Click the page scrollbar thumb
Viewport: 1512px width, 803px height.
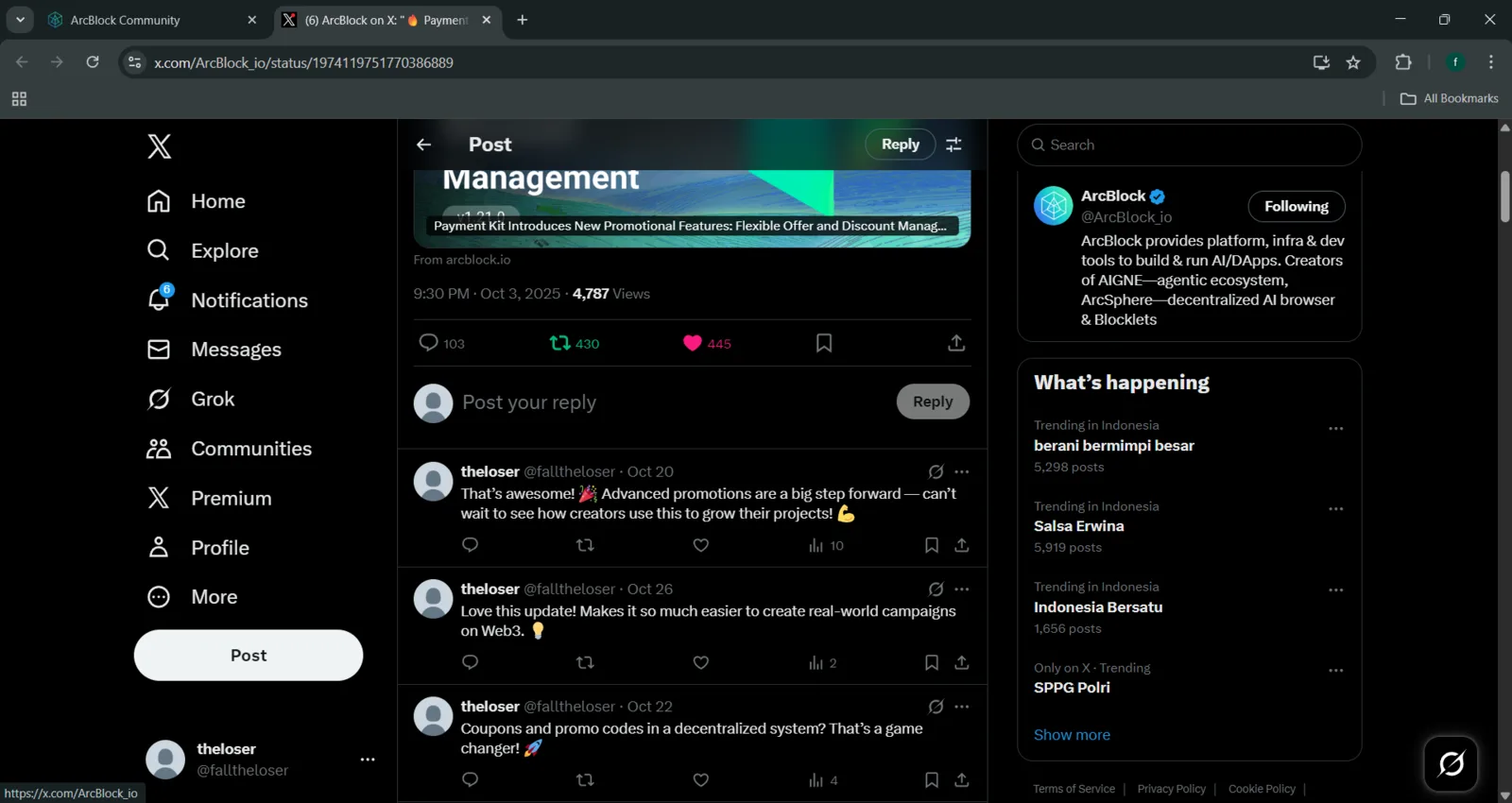pyautogui.click(x=1504, y=196)
